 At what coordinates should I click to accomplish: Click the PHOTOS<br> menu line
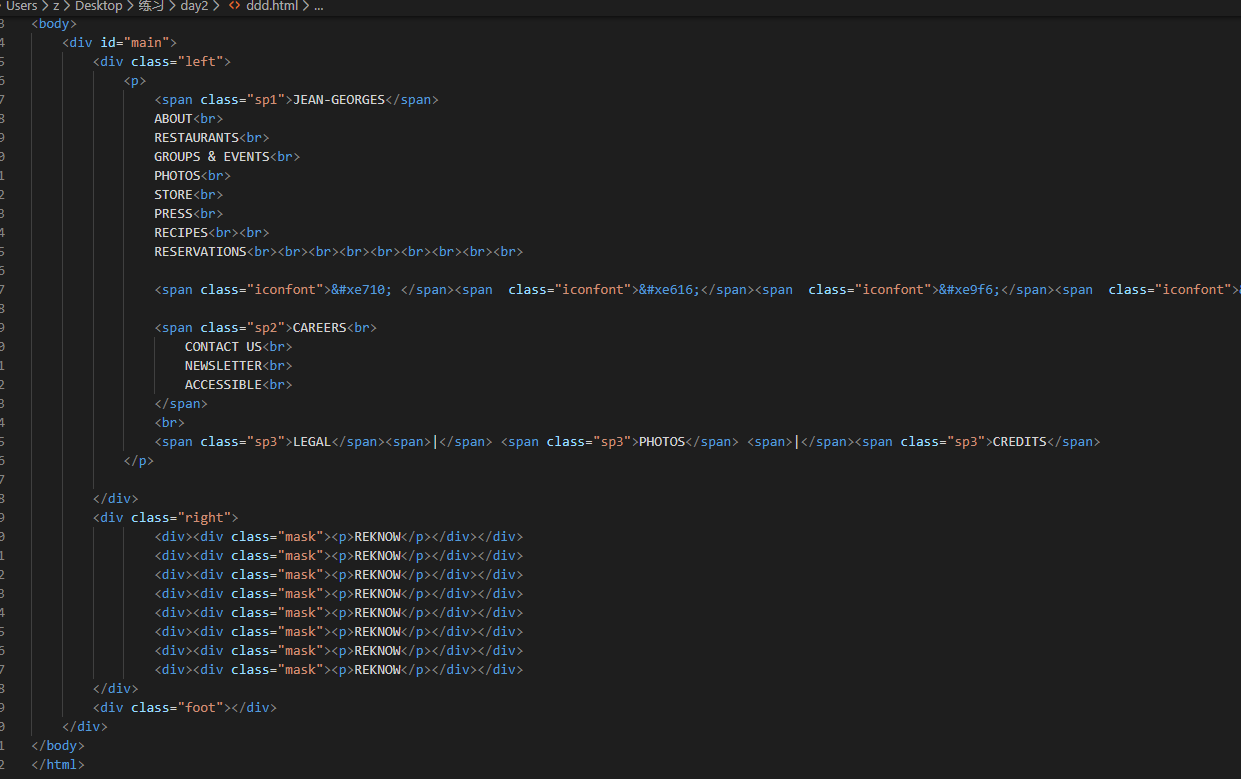[192, 176]
